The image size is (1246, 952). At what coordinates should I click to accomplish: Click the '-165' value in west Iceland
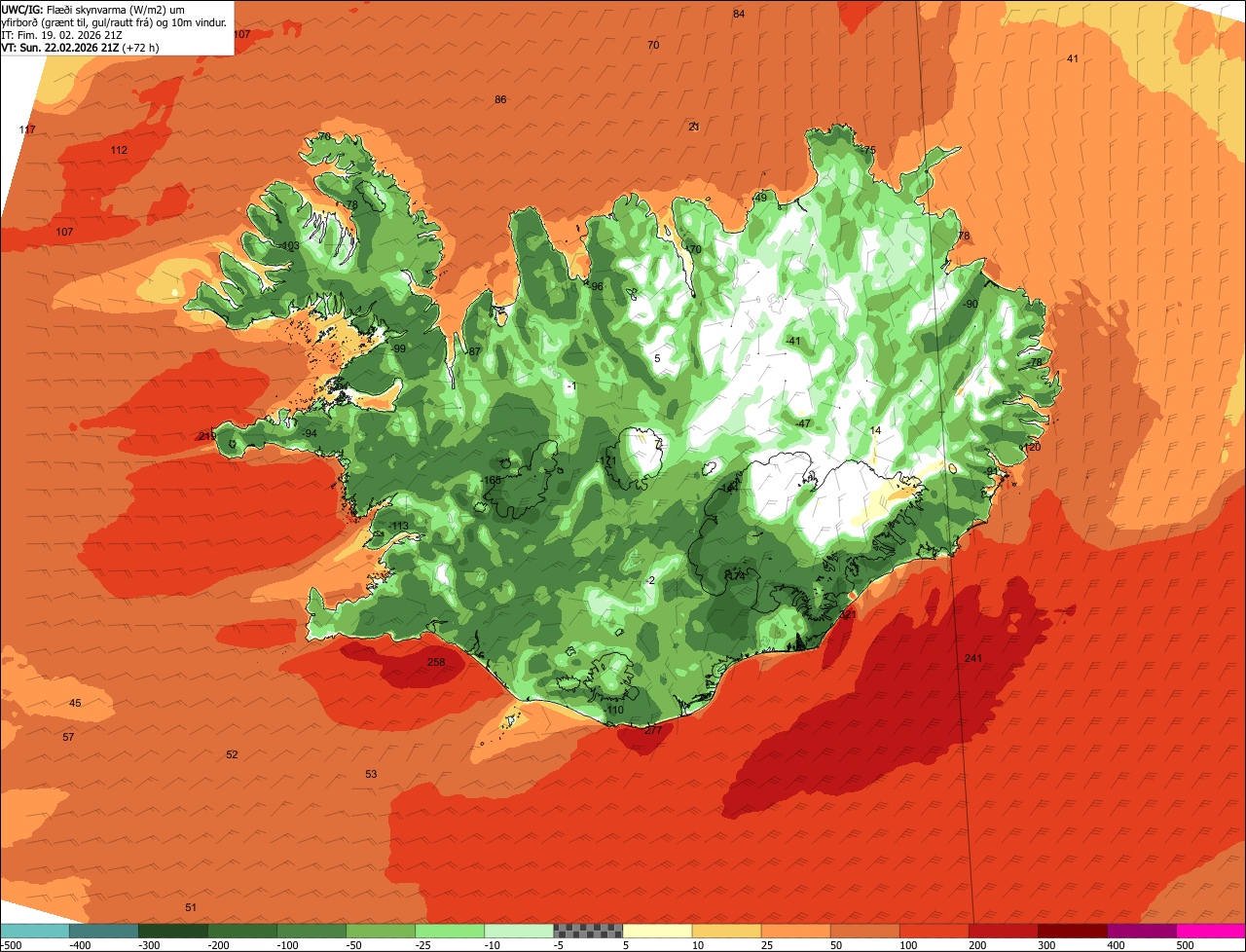pos(492,480)
